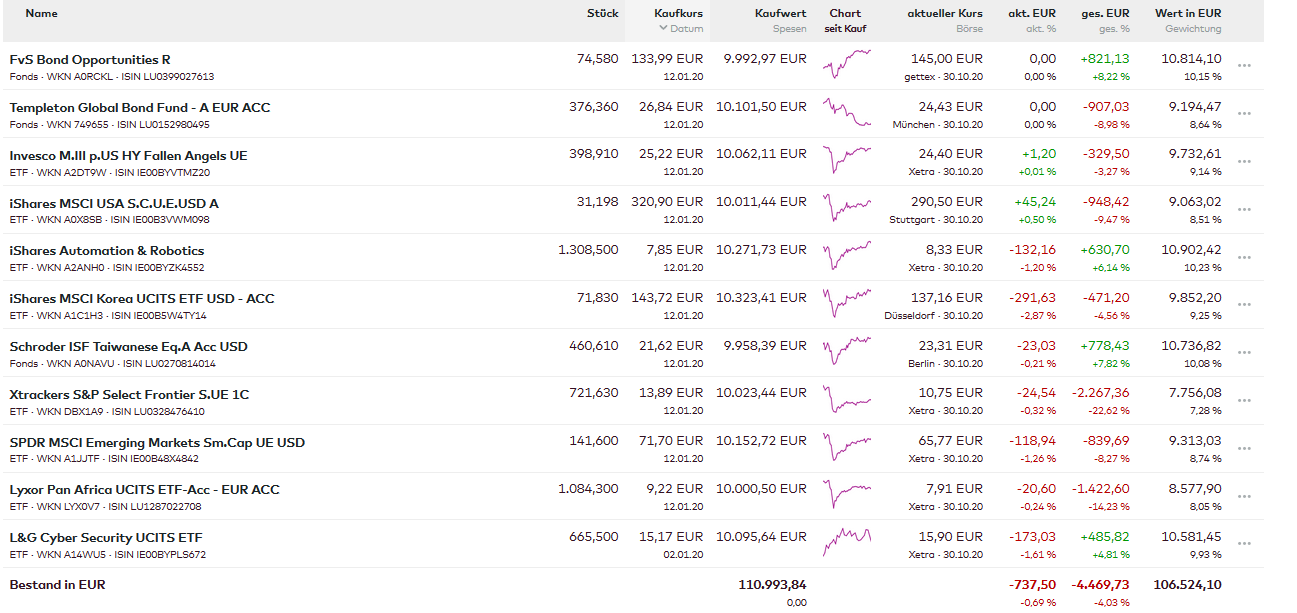Open SPDR MSCI Emerging Markets Sm.Cap details
Screen dimensions: 1297x613
[157, 443]
